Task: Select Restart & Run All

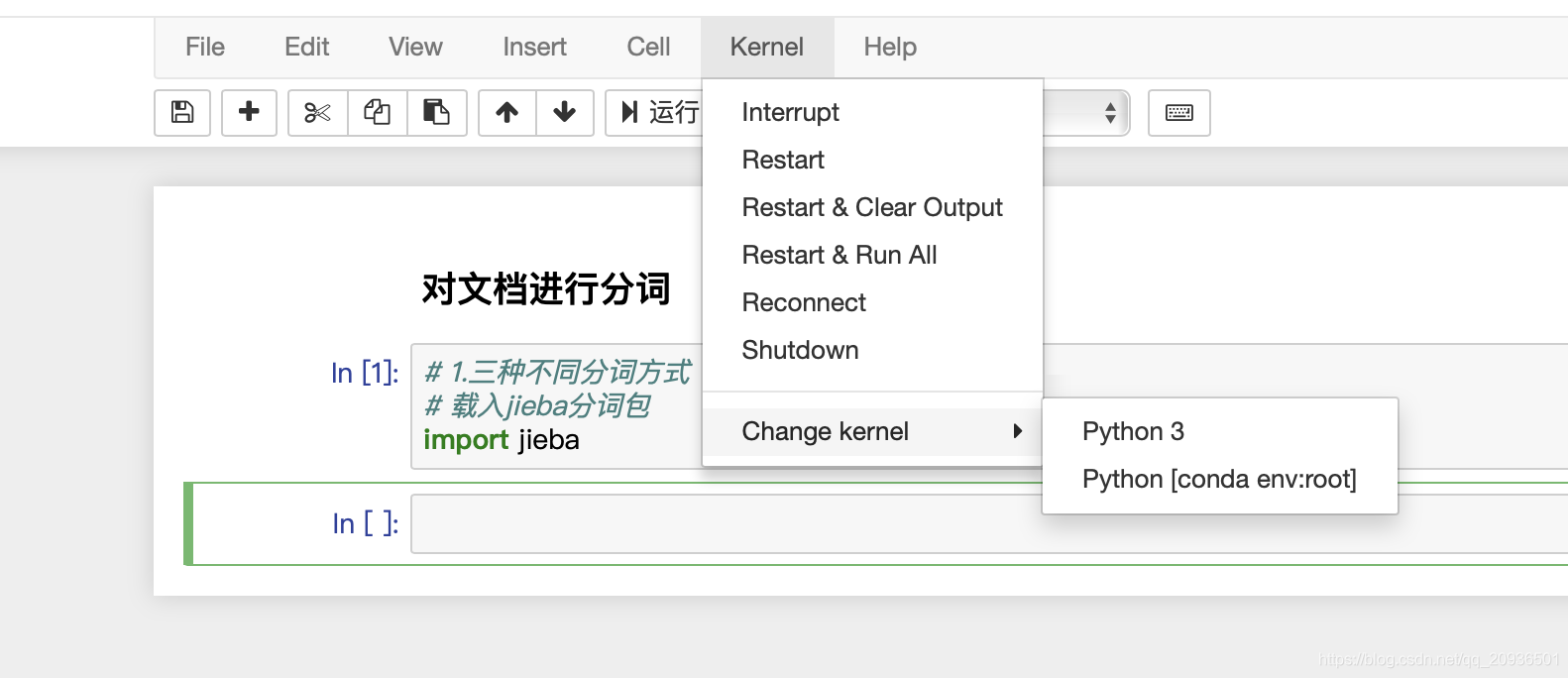Action: point(872,255)
